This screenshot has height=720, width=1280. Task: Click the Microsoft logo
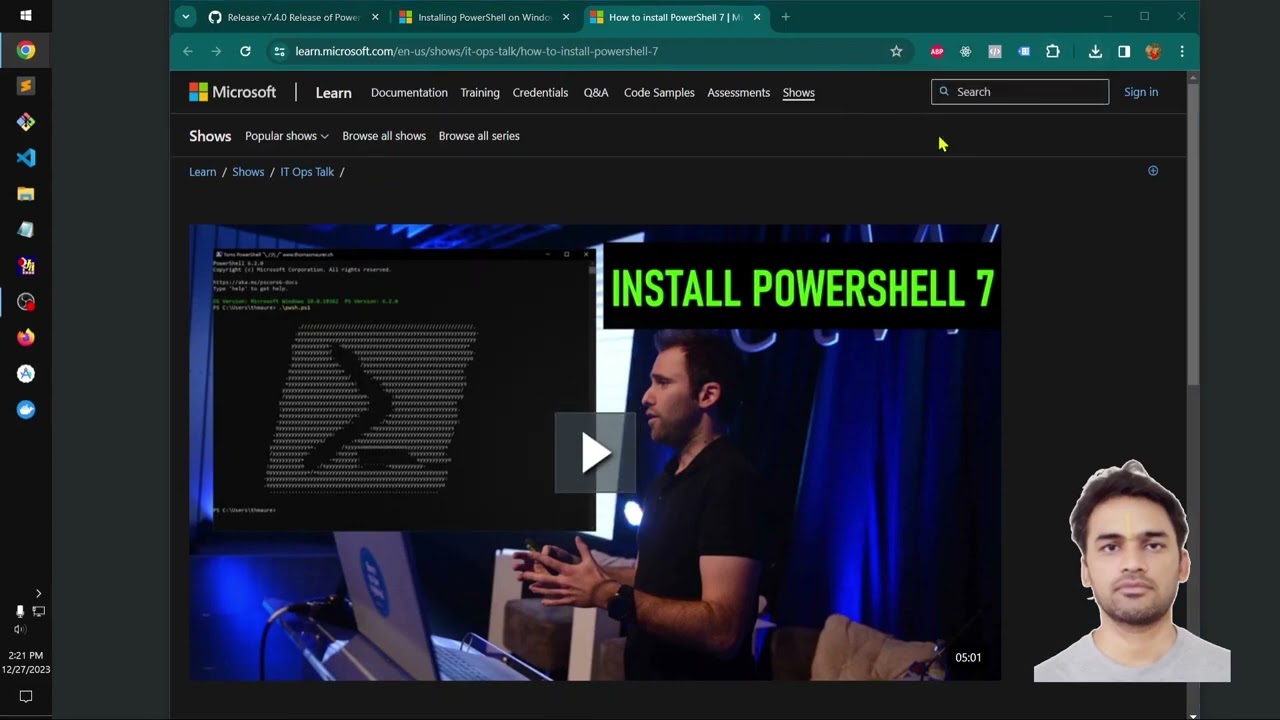[x=232, y=92]
